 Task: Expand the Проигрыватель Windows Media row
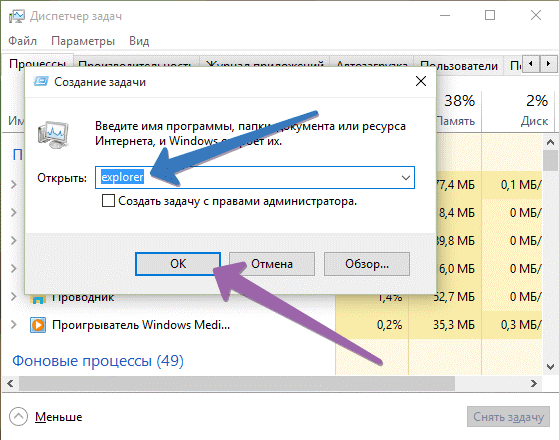(x=14, y=325)
